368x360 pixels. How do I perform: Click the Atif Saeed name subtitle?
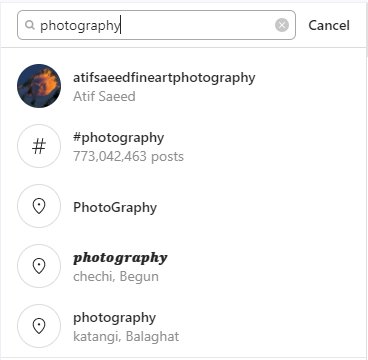(104, 96)
